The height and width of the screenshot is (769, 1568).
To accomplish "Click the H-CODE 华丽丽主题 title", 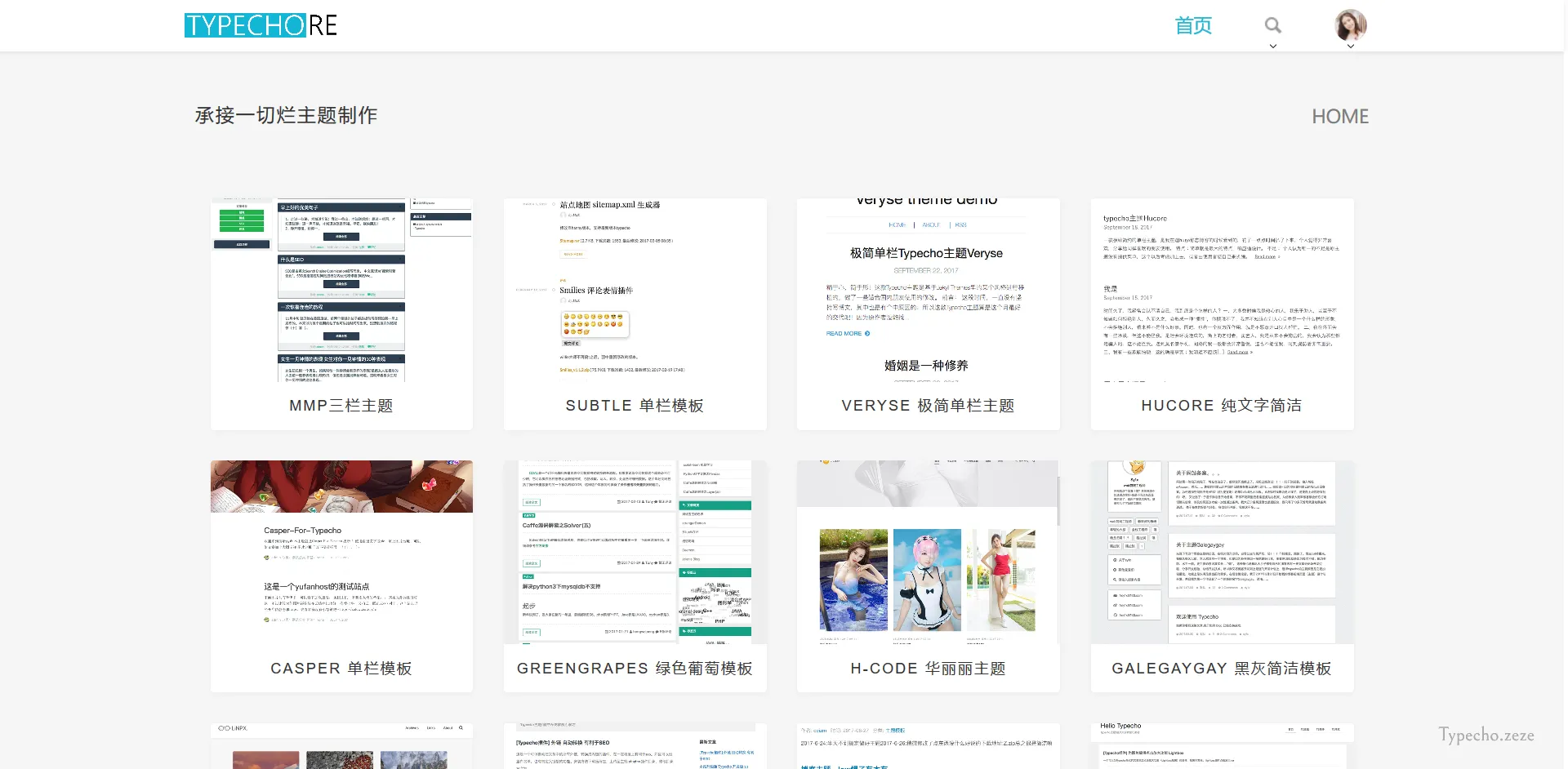I will [928, 669].
